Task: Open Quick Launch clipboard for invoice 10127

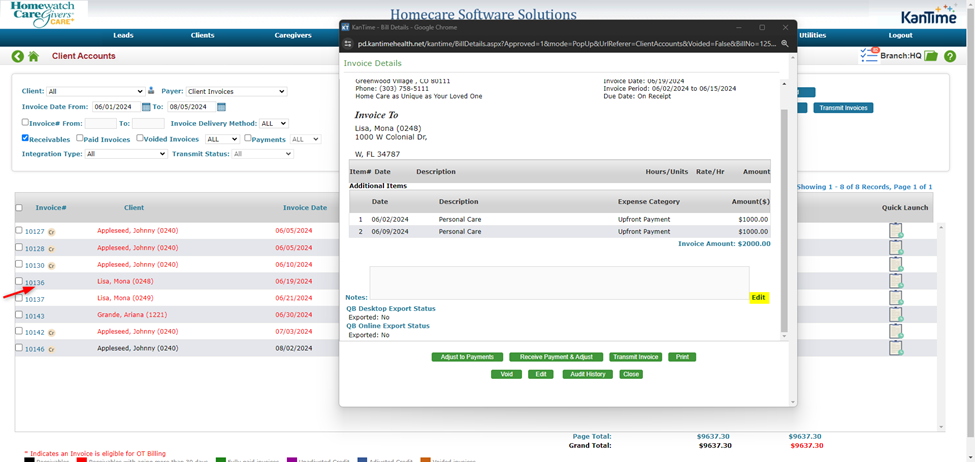Action: [896, 230]
